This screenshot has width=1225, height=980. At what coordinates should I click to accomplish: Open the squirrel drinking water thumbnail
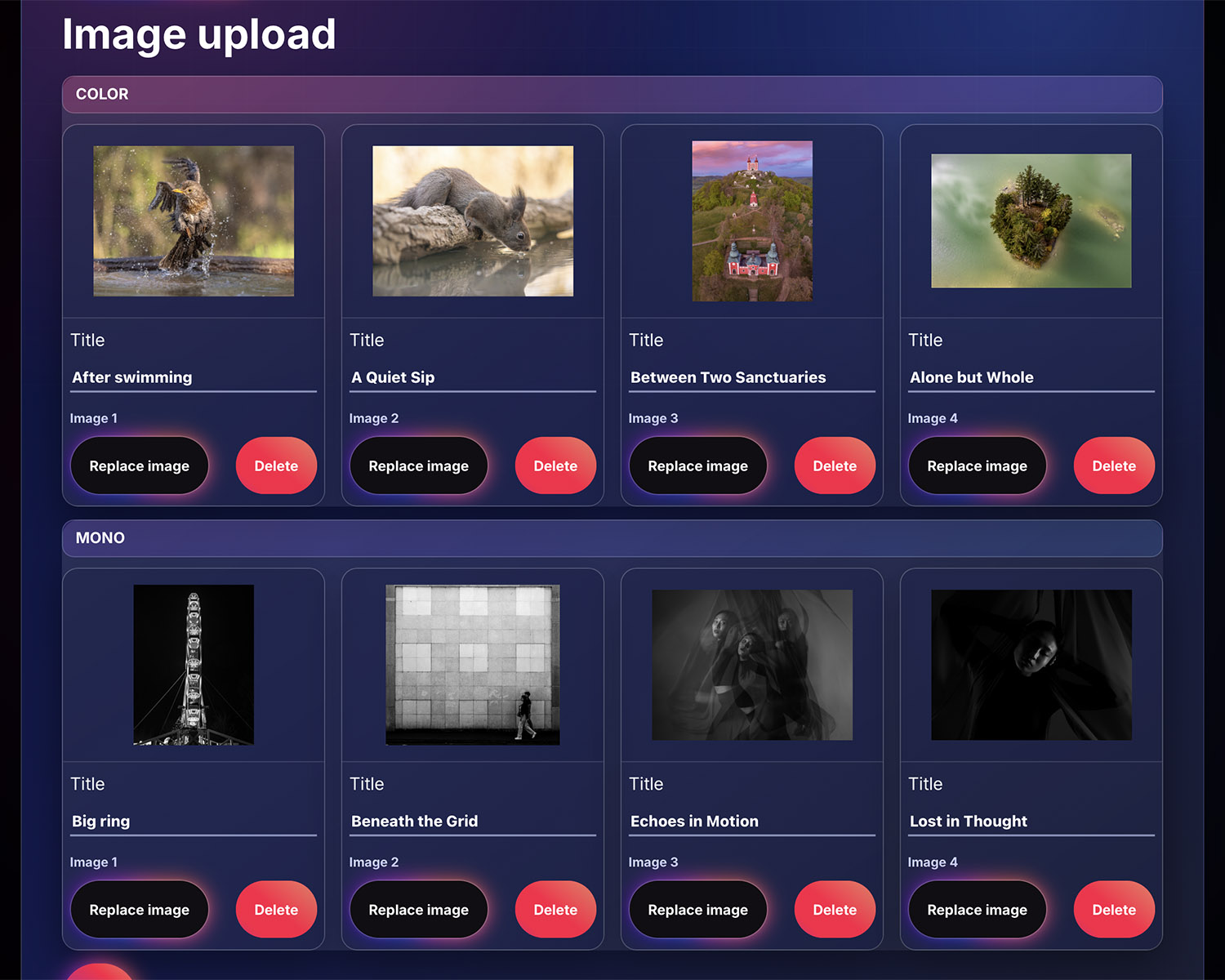473,221
